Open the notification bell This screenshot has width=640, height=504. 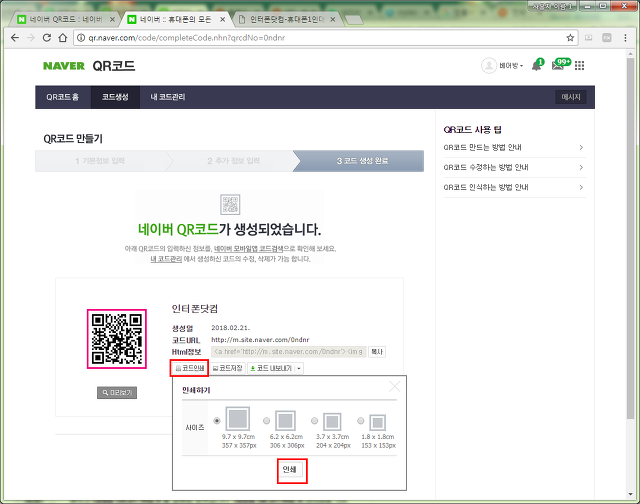[537, 65]
